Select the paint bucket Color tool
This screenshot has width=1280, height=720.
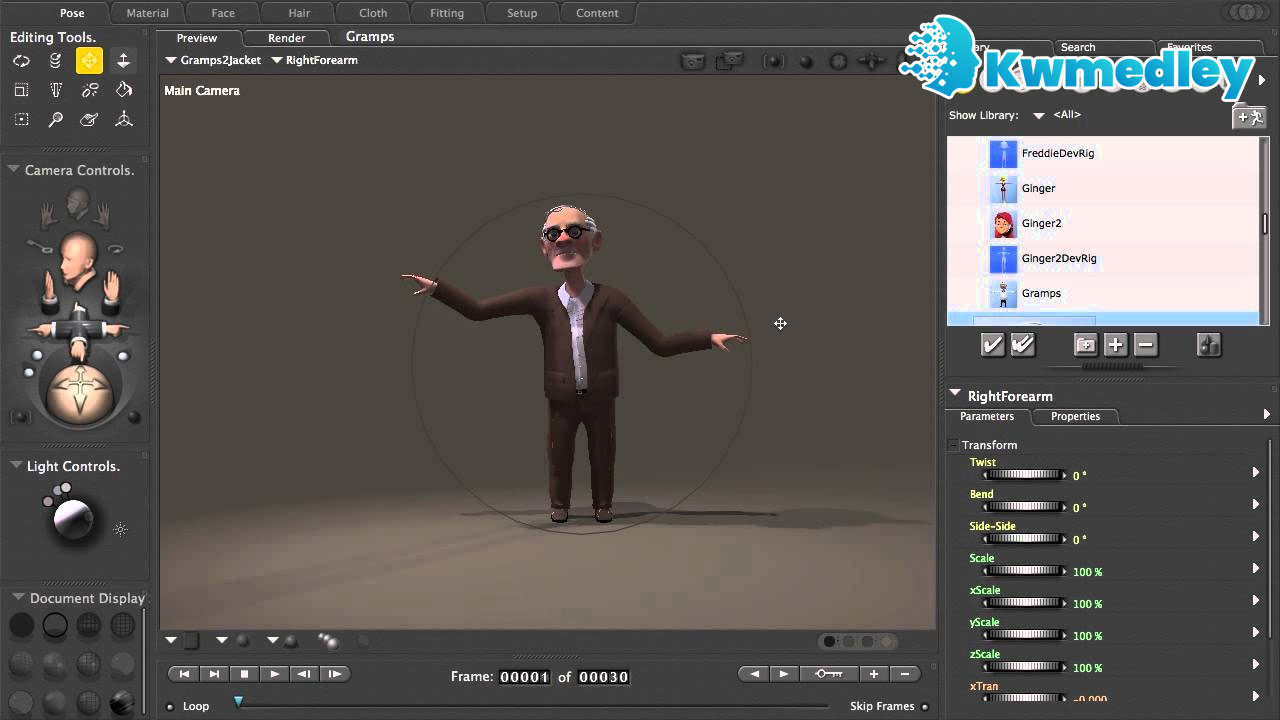tap(123, 90)
